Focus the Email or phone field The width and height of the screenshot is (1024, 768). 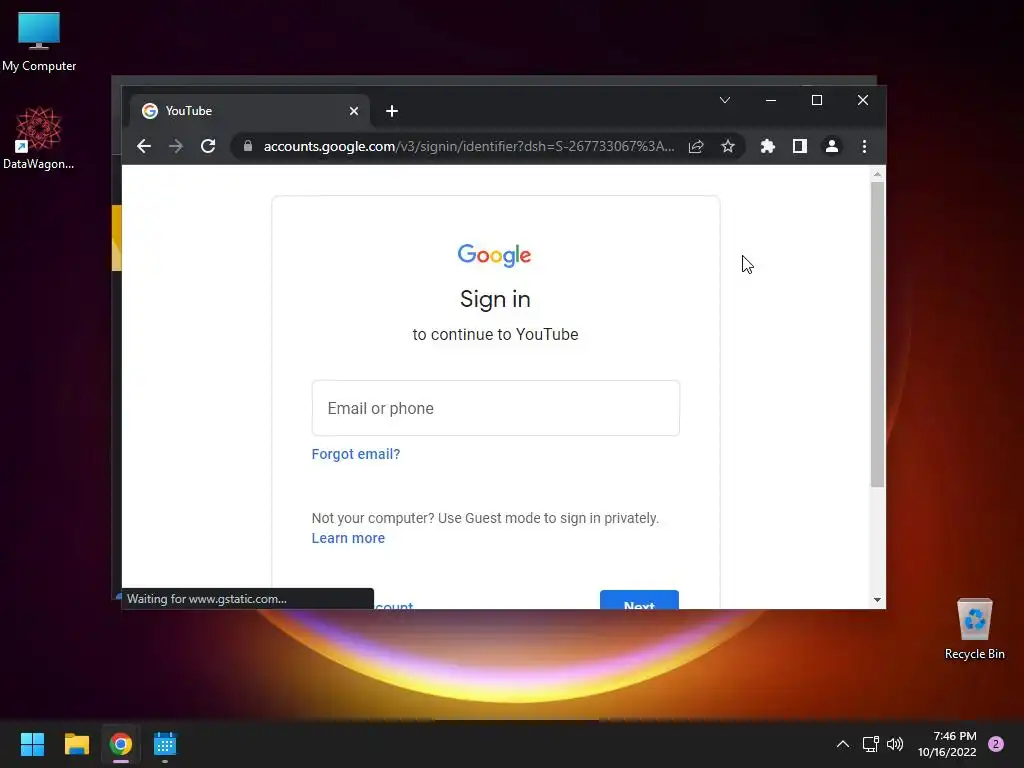pyautogui.click(x=496, y=408)
